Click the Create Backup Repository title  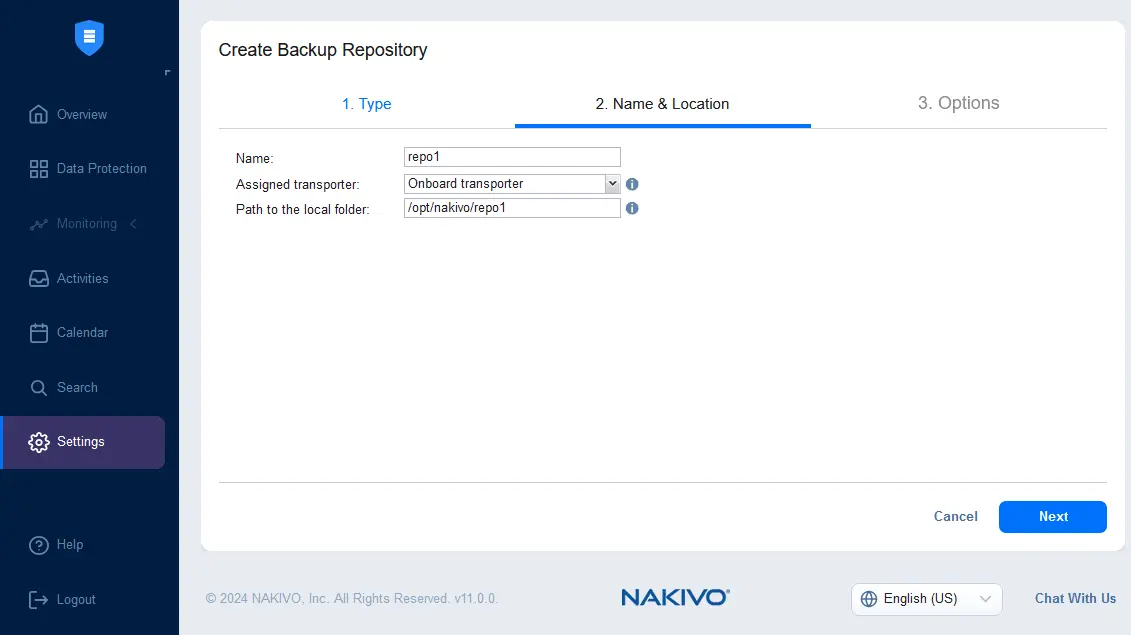click(x=323, y=50)
